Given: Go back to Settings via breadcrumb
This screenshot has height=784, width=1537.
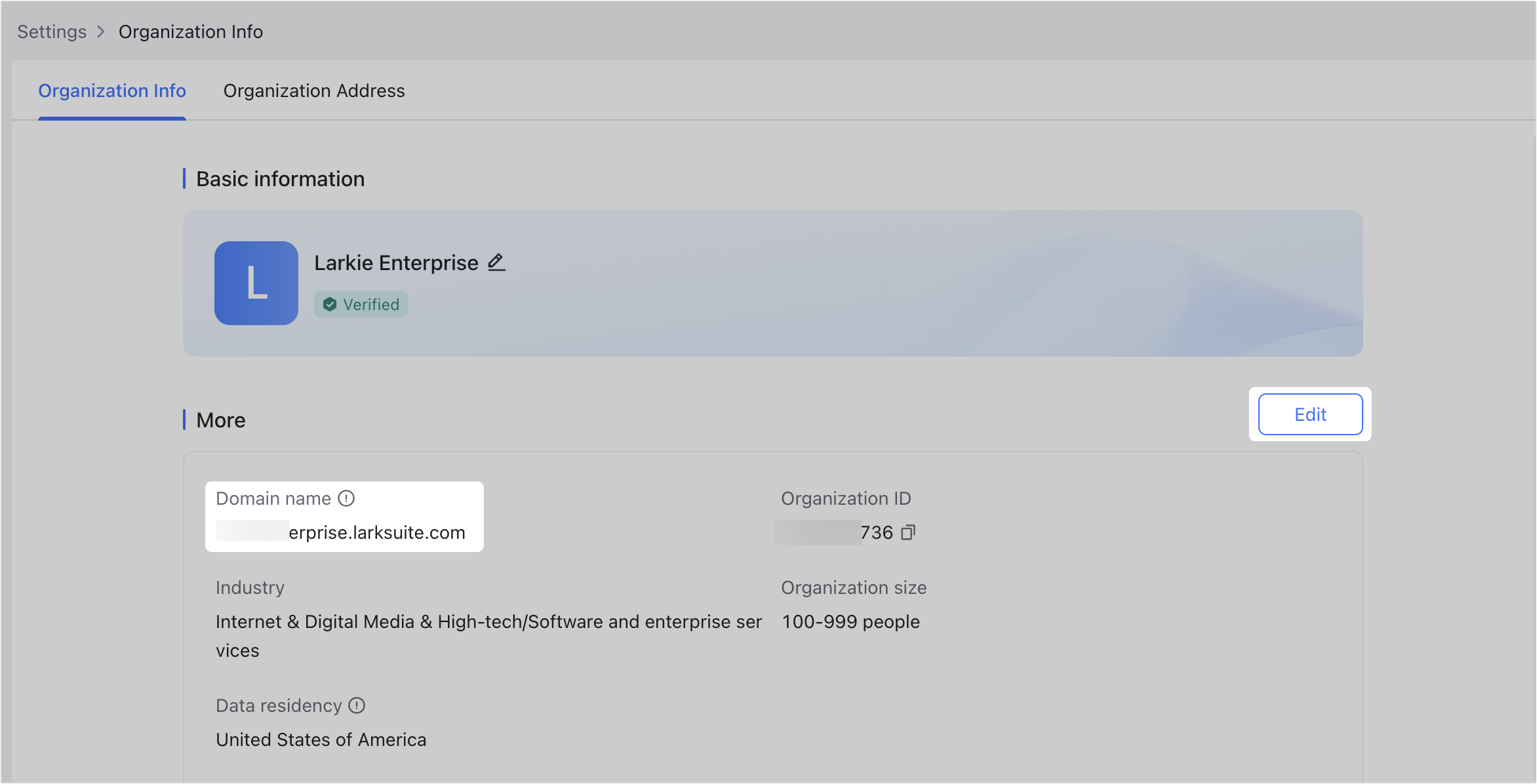Looking at the screenshot, I should [x=52, y=31].
